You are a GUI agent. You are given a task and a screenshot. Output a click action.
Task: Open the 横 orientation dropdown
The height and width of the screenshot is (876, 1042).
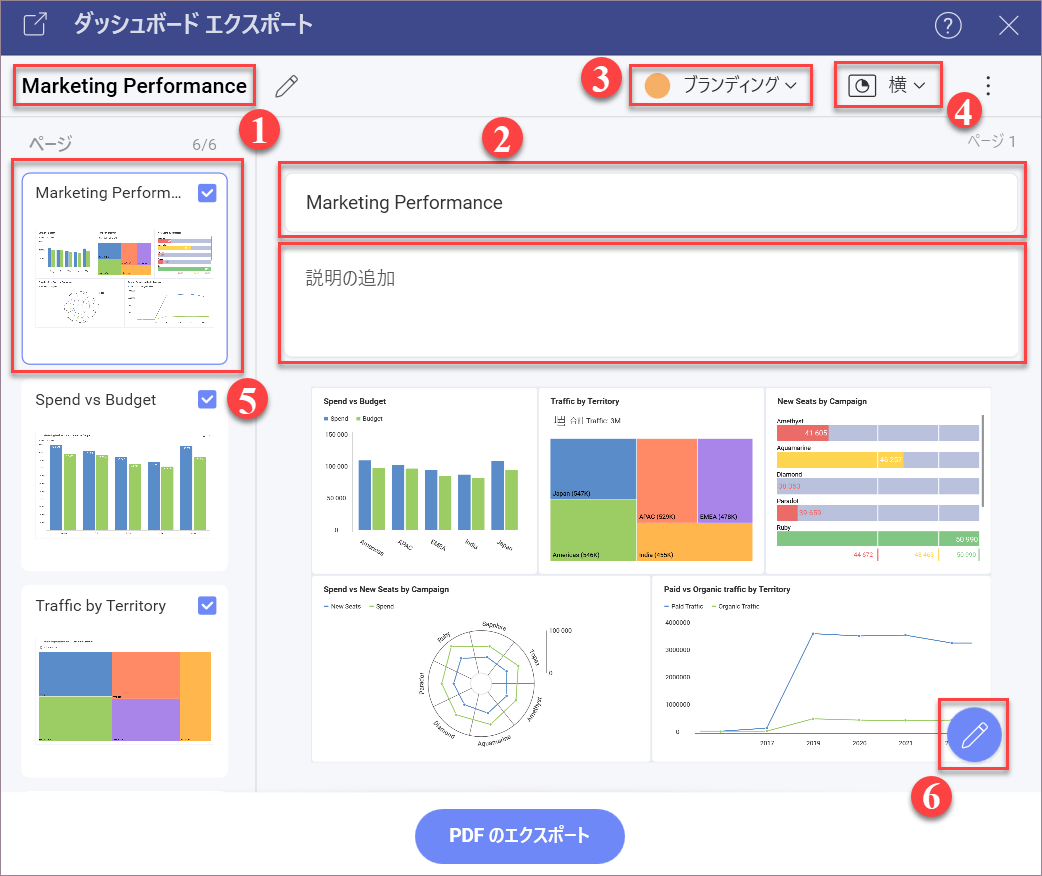[888, 85]
